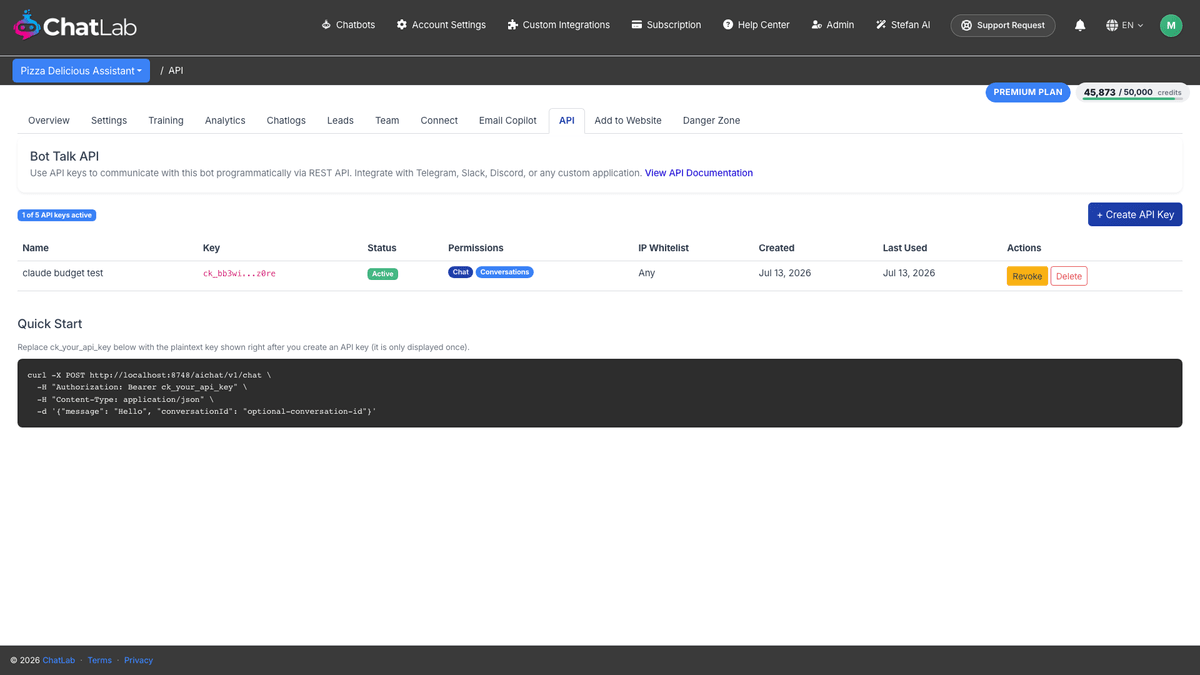This screenshot has height=675, width=1200.
Task: Open Stefan AI
Action: click(x=903, y=25)
